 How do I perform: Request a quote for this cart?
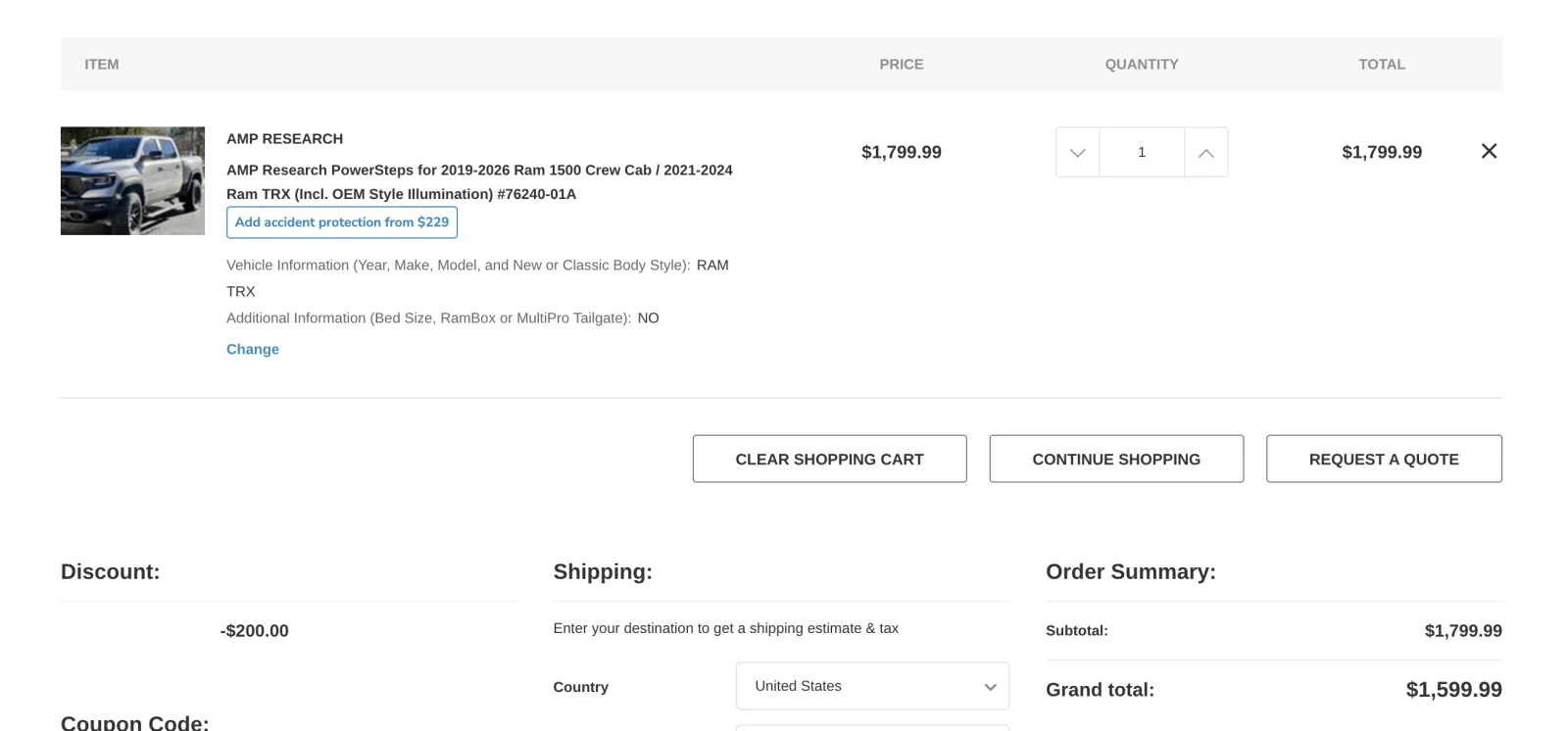pyautogui.click(x=1384, y=459)
